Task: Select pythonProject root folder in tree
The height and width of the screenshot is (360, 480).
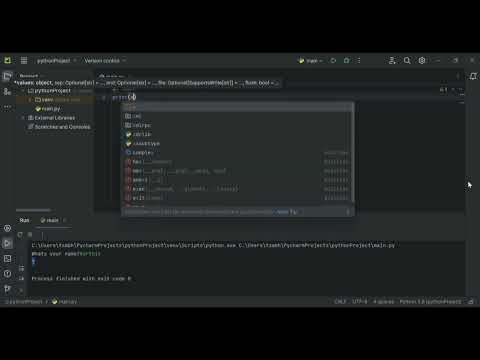Action: (x=49, y=91)
